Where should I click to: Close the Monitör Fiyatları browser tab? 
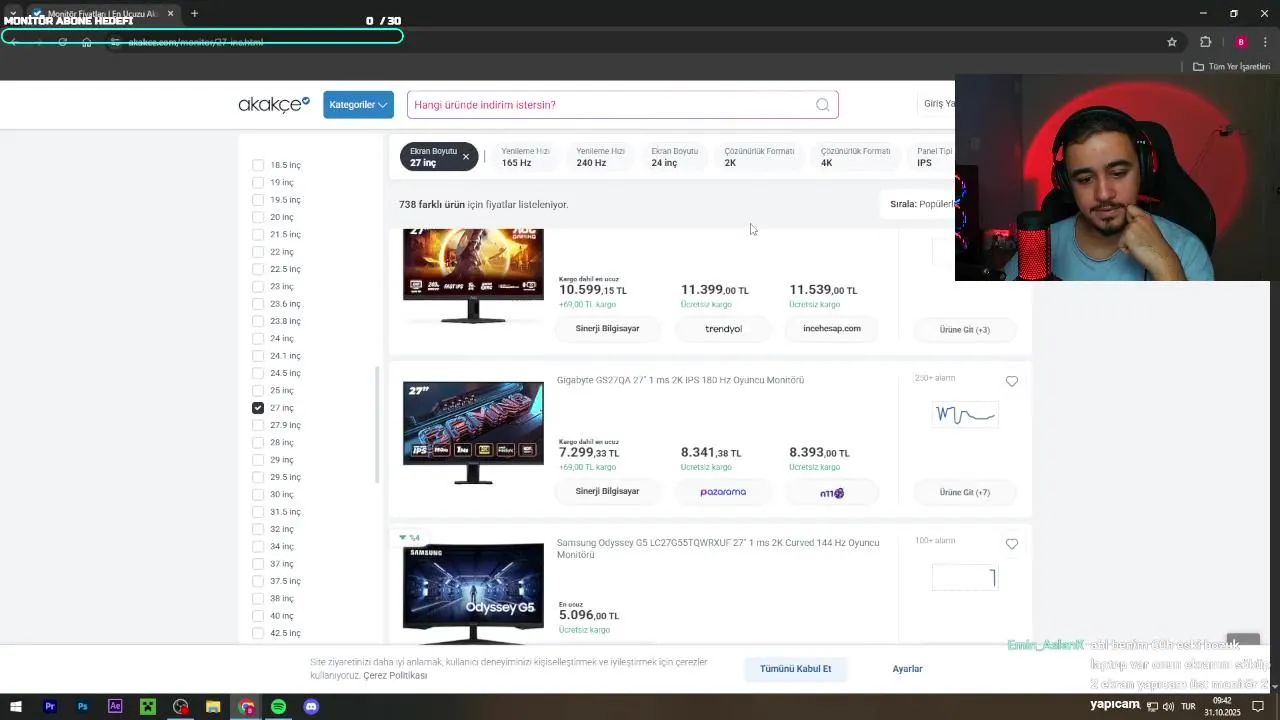point(170,14)
